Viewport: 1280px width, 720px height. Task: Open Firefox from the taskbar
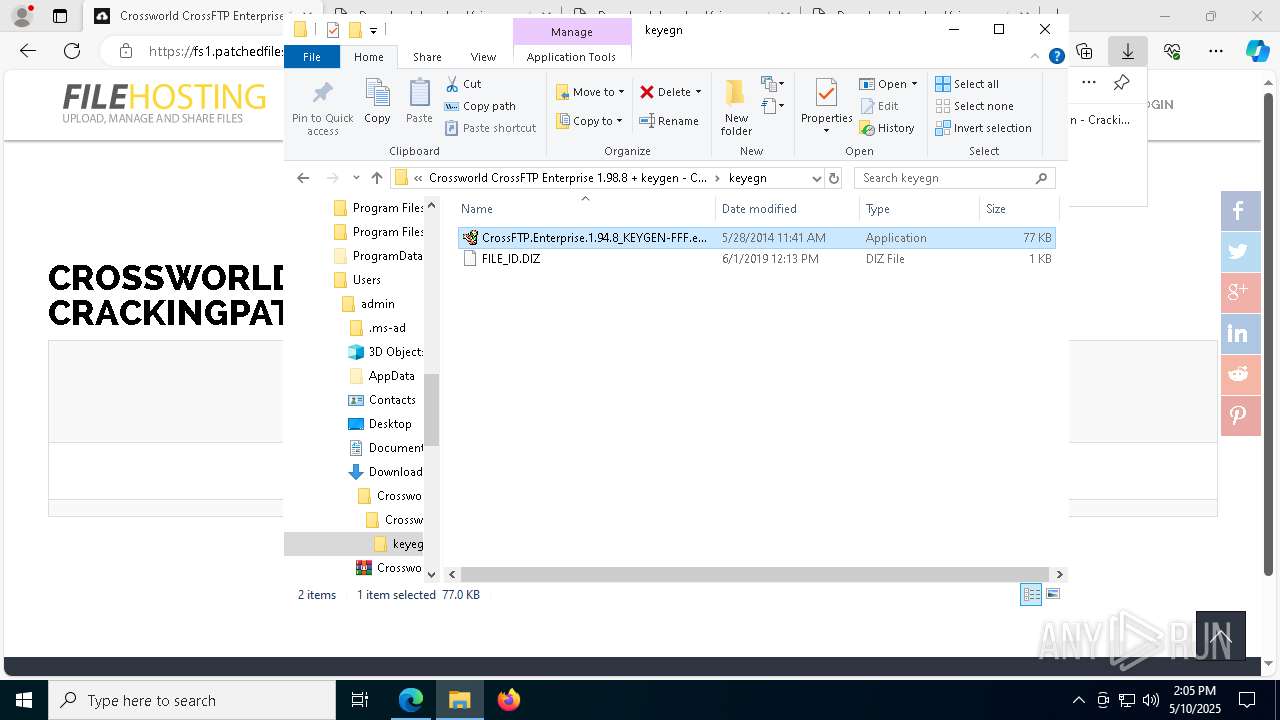508,700
